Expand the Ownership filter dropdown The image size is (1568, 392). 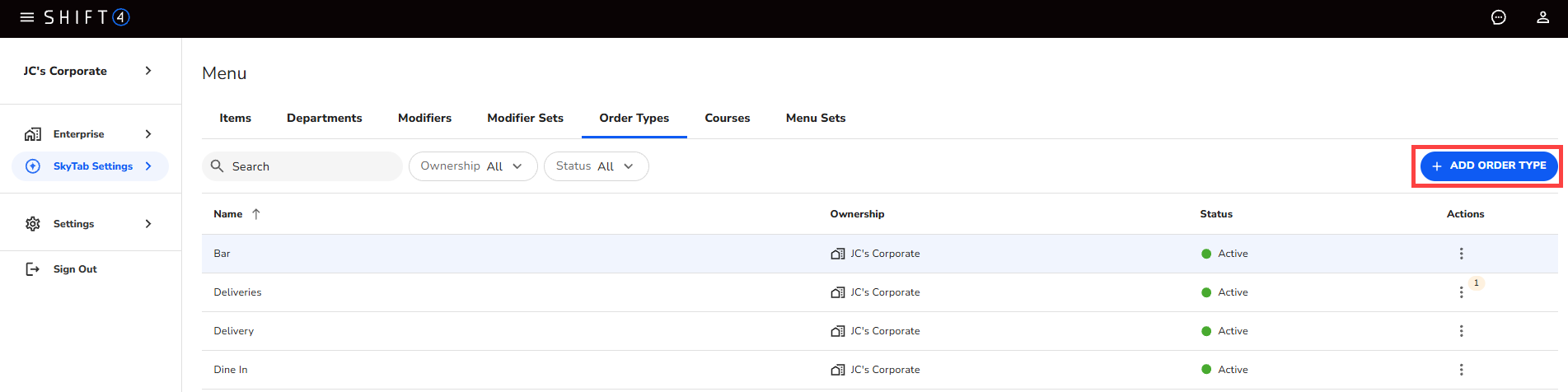coord(472,166)
